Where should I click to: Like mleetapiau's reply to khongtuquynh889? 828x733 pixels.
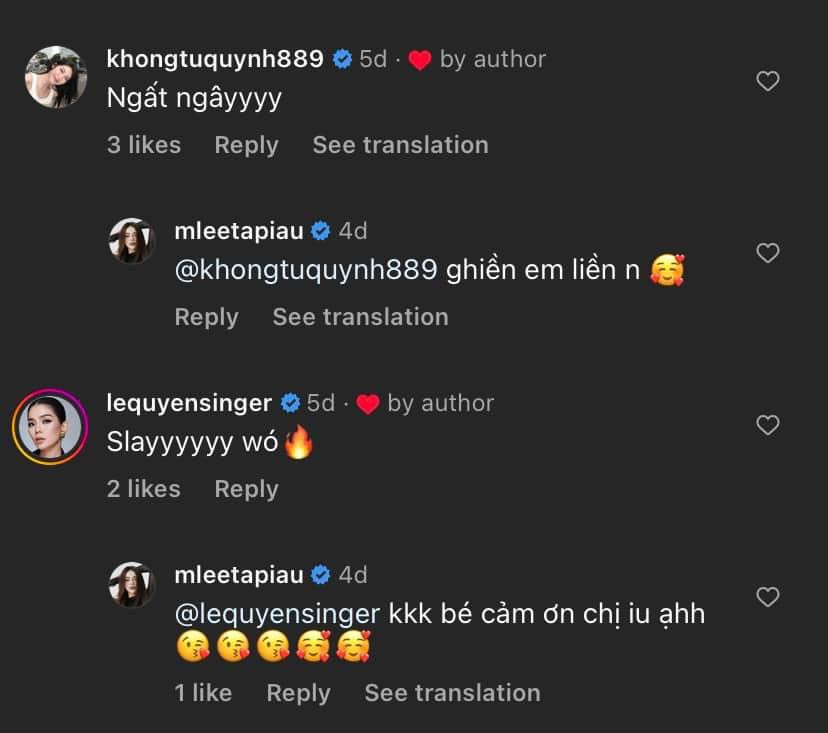[x=767, y=253]
